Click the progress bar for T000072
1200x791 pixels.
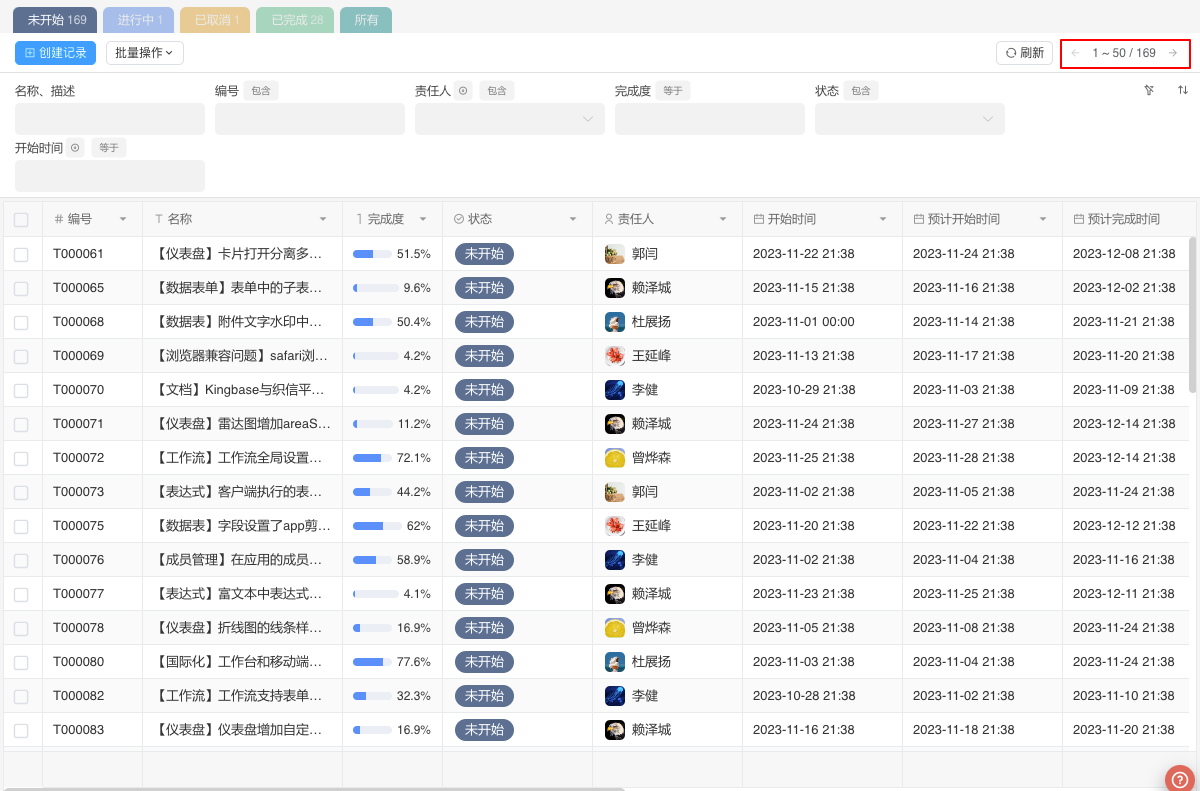[x=372, y=458]
